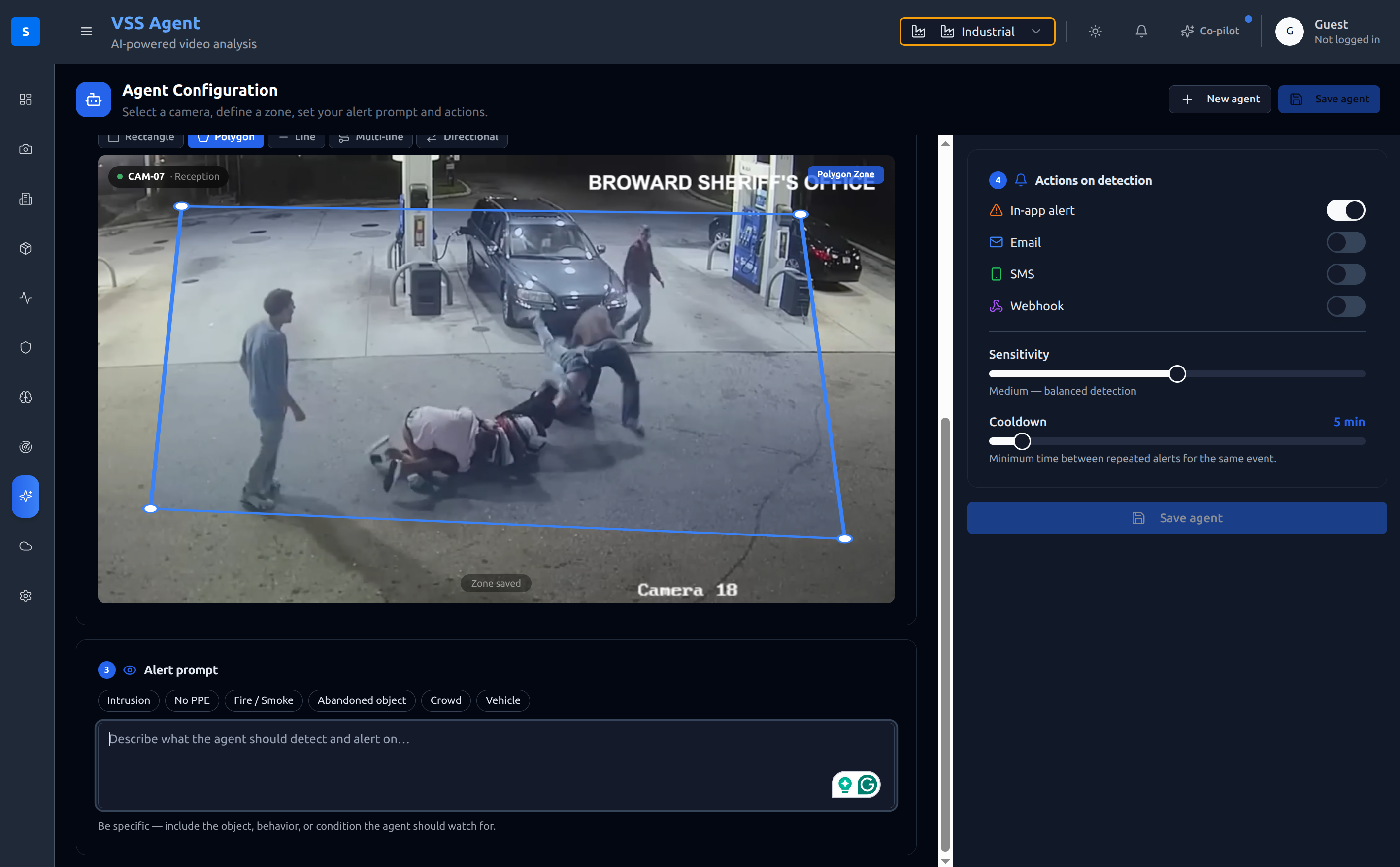Open settings gear in sidebar

click(25, 596)
